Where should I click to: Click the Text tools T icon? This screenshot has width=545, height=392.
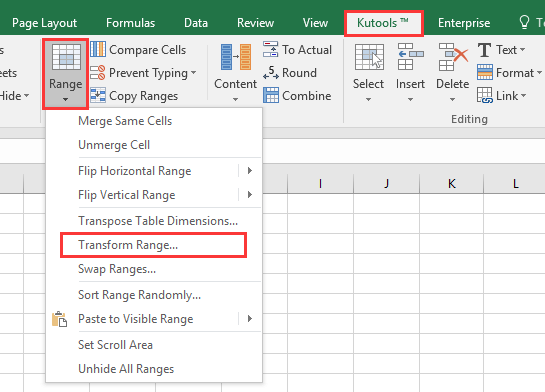tap(485, 50)
